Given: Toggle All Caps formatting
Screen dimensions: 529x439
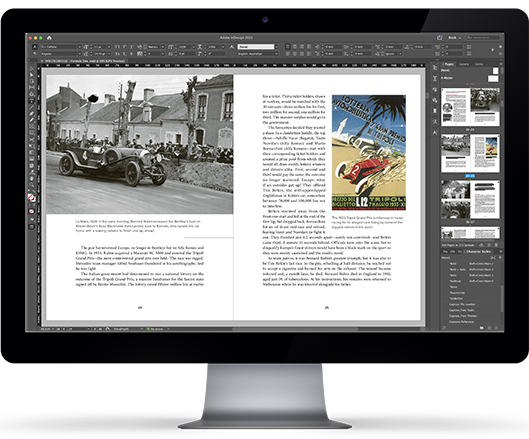Looking at the screenshot, I should [117, 47].
